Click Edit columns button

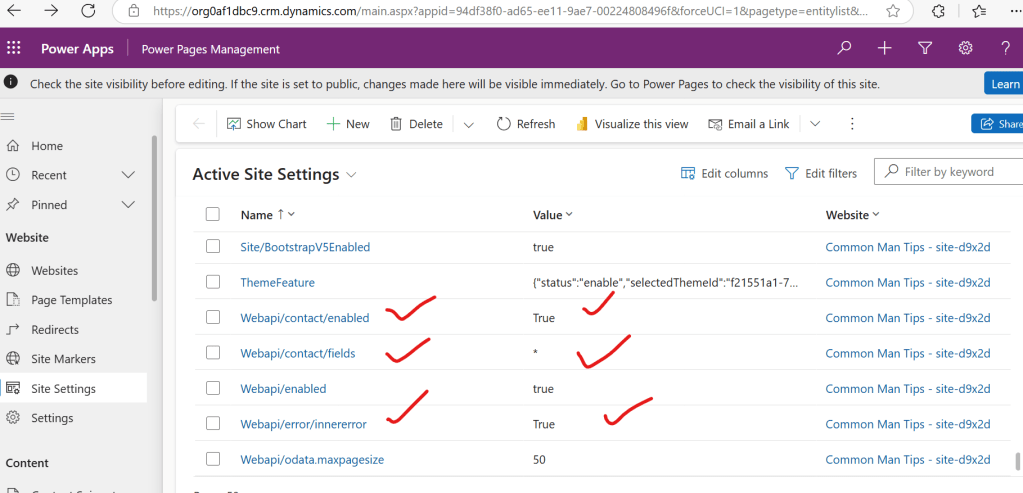pyautogui.click(x=724, y=173)
